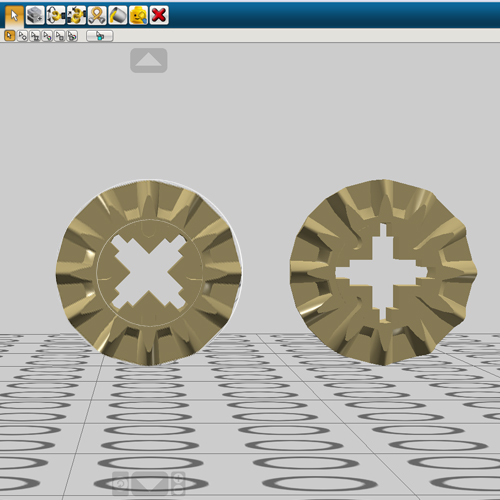Click the Invert selection button
This screenshot has height=500, width=500.
coord(100,36)
